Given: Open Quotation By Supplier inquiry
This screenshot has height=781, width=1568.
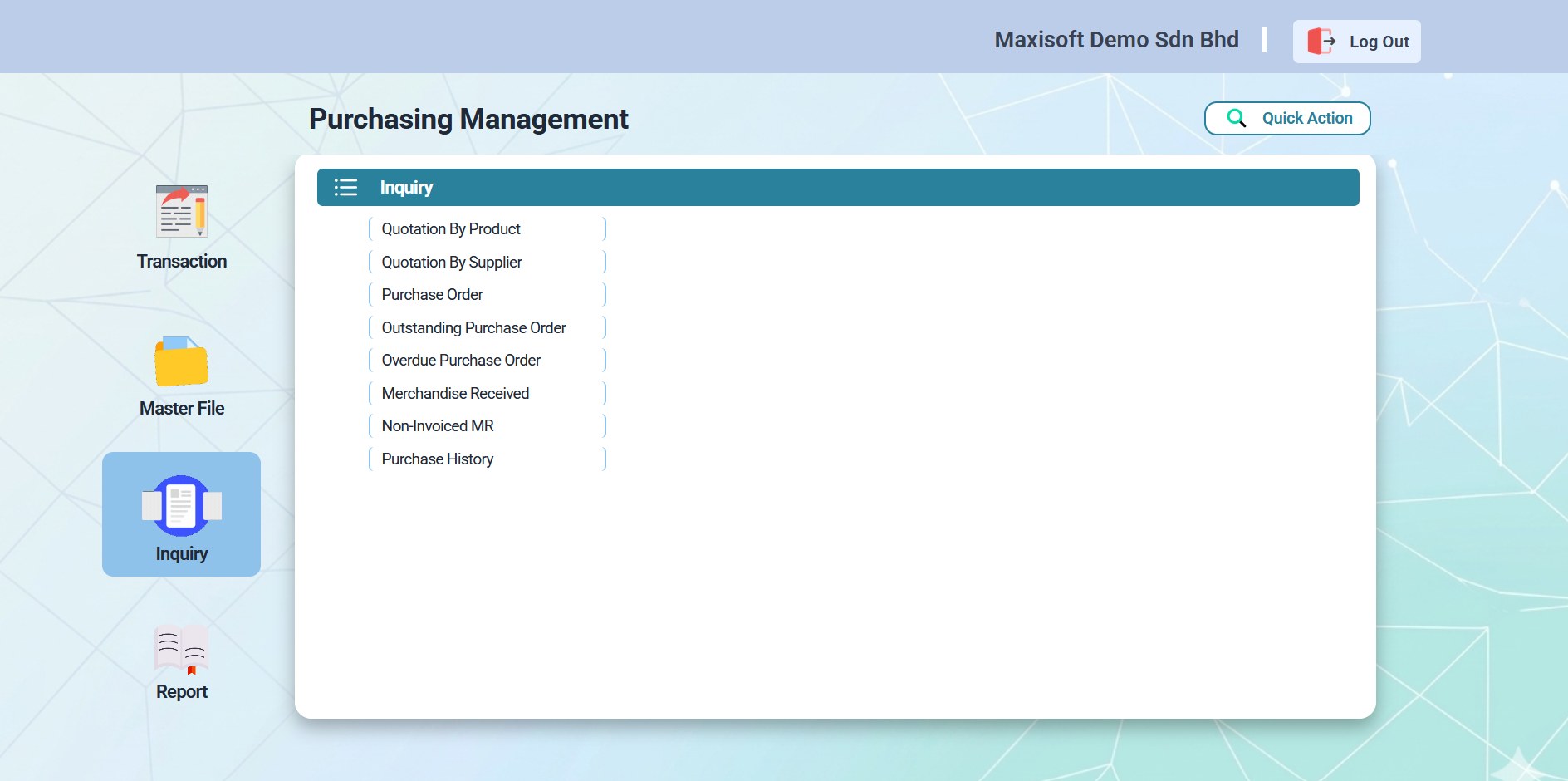Looking at the screenshot, I should pyautogui.click(x=488, y=262).
